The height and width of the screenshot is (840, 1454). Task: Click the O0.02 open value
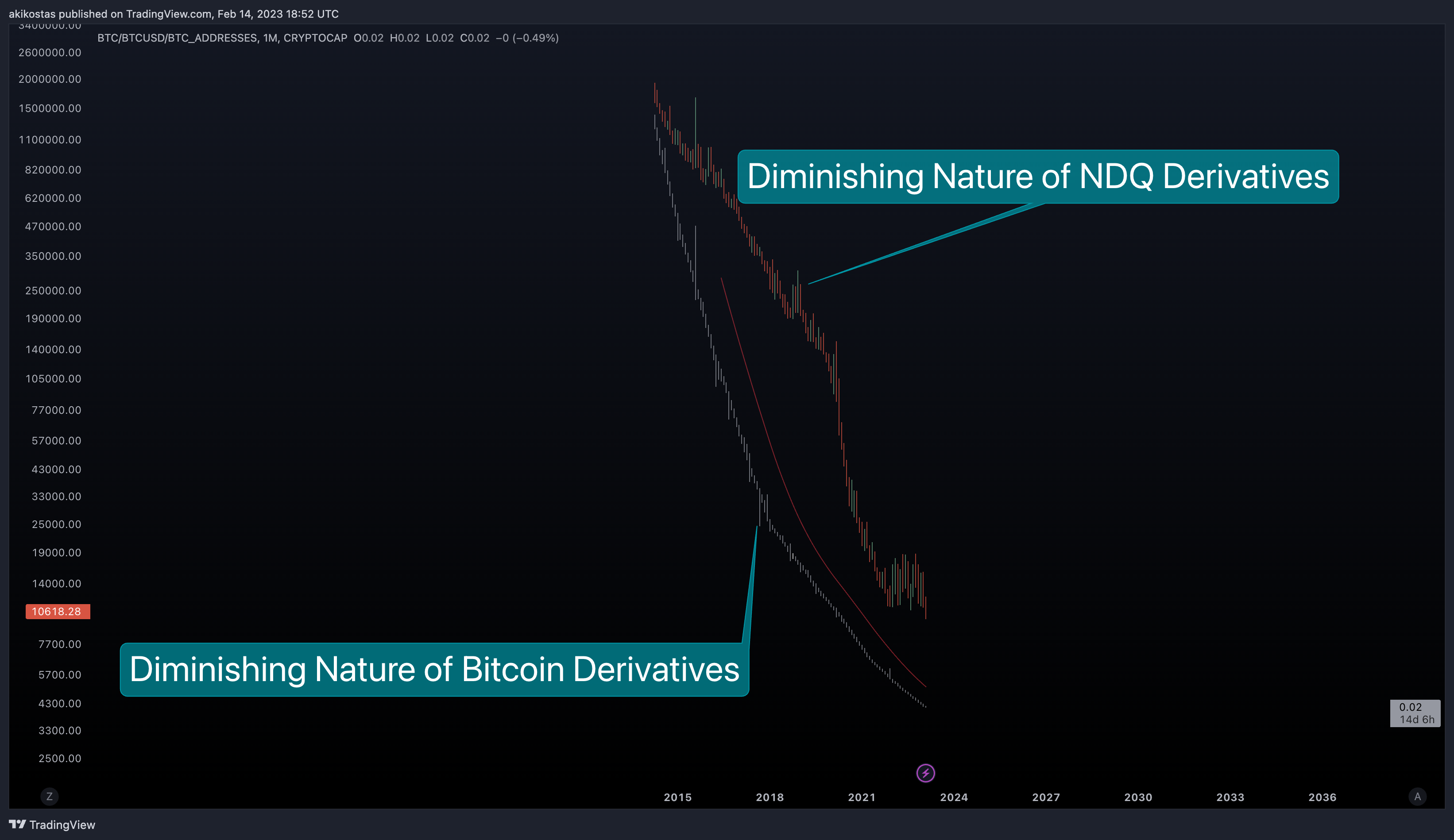click(369, 38)
